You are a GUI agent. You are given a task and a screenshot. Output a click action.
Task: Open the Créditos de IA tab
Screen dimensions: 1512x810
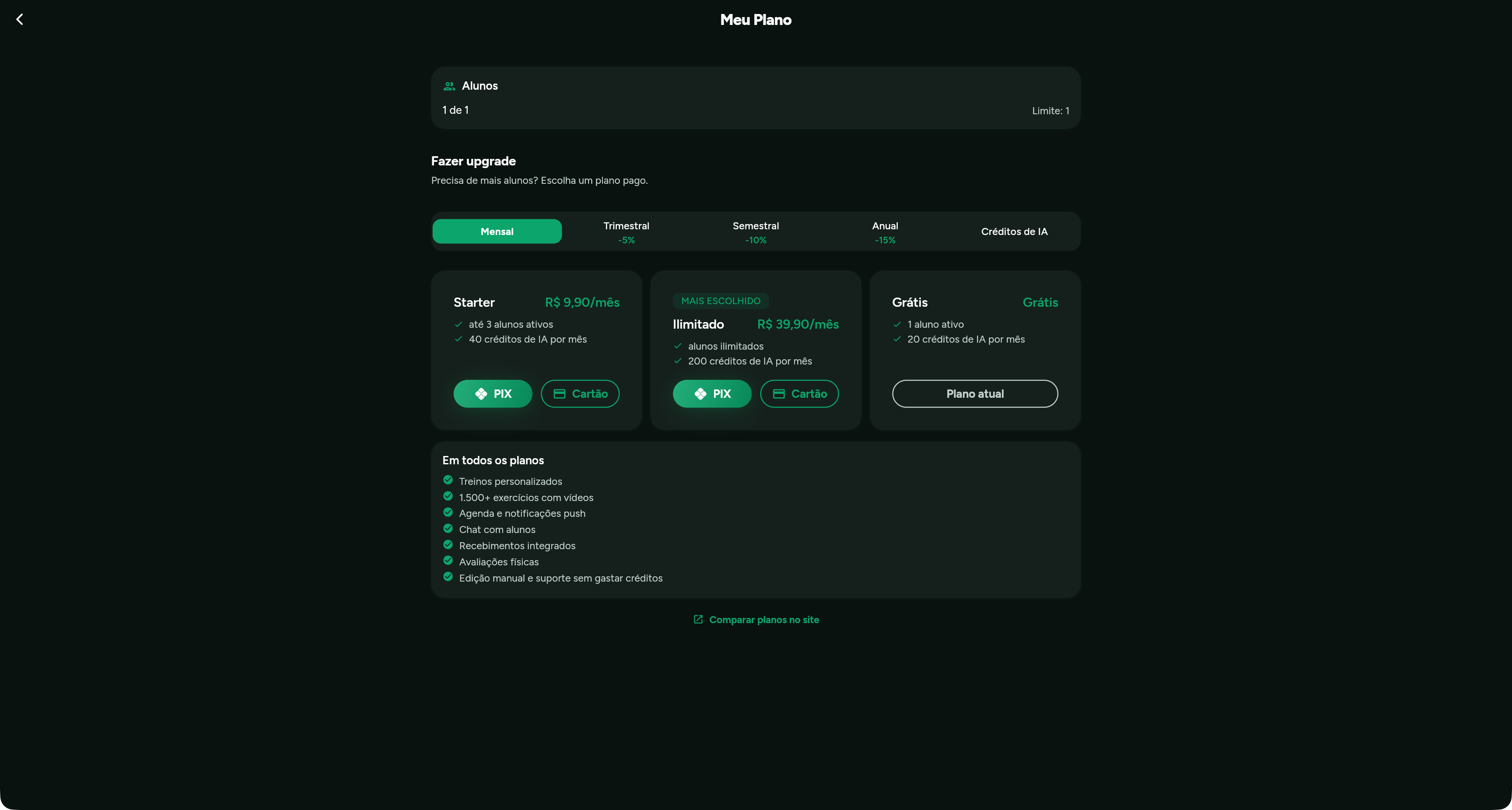(1014, 231)
